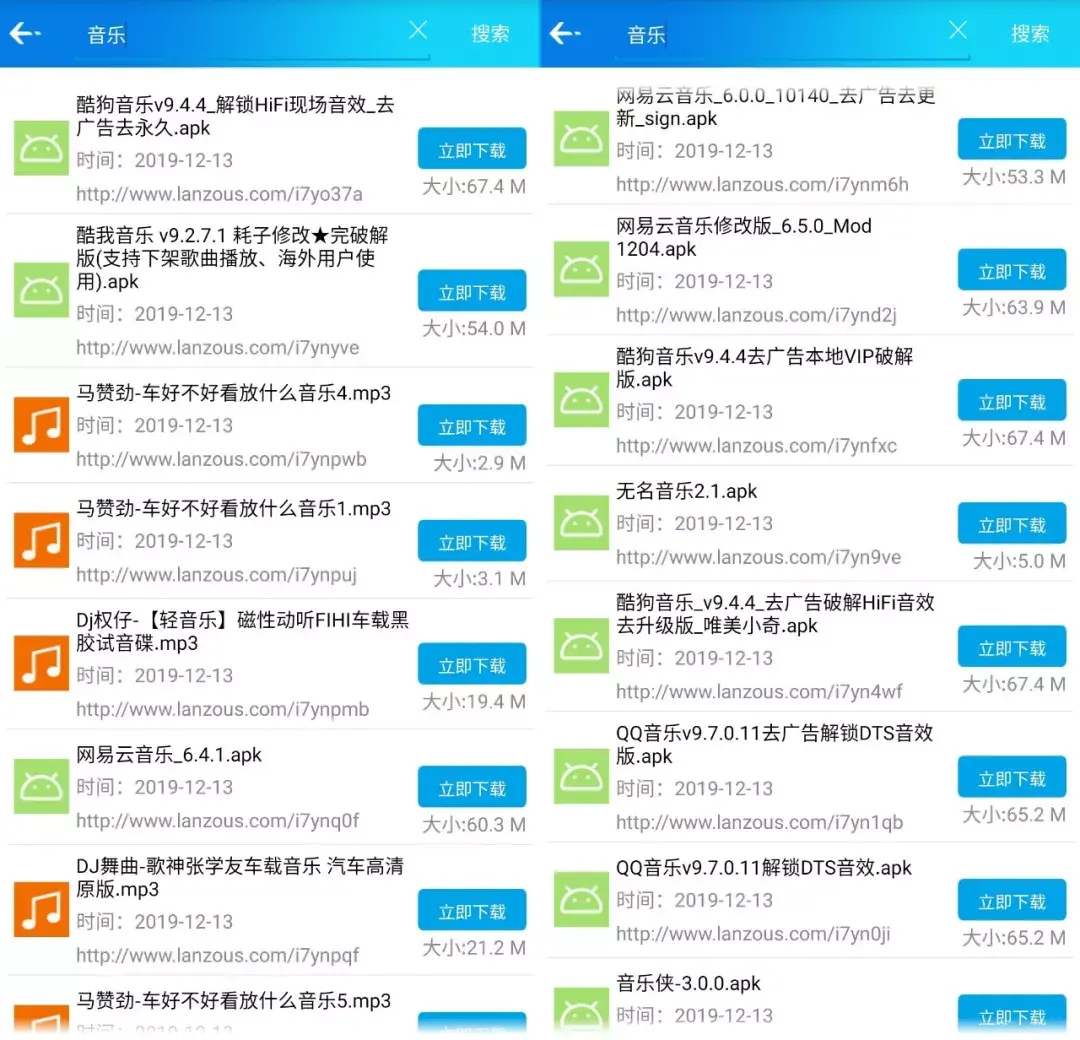Select file name 音乐侠-3.0.0.apk
The height and width of the screenshot is (1040, 1080).
click(688, 984)
